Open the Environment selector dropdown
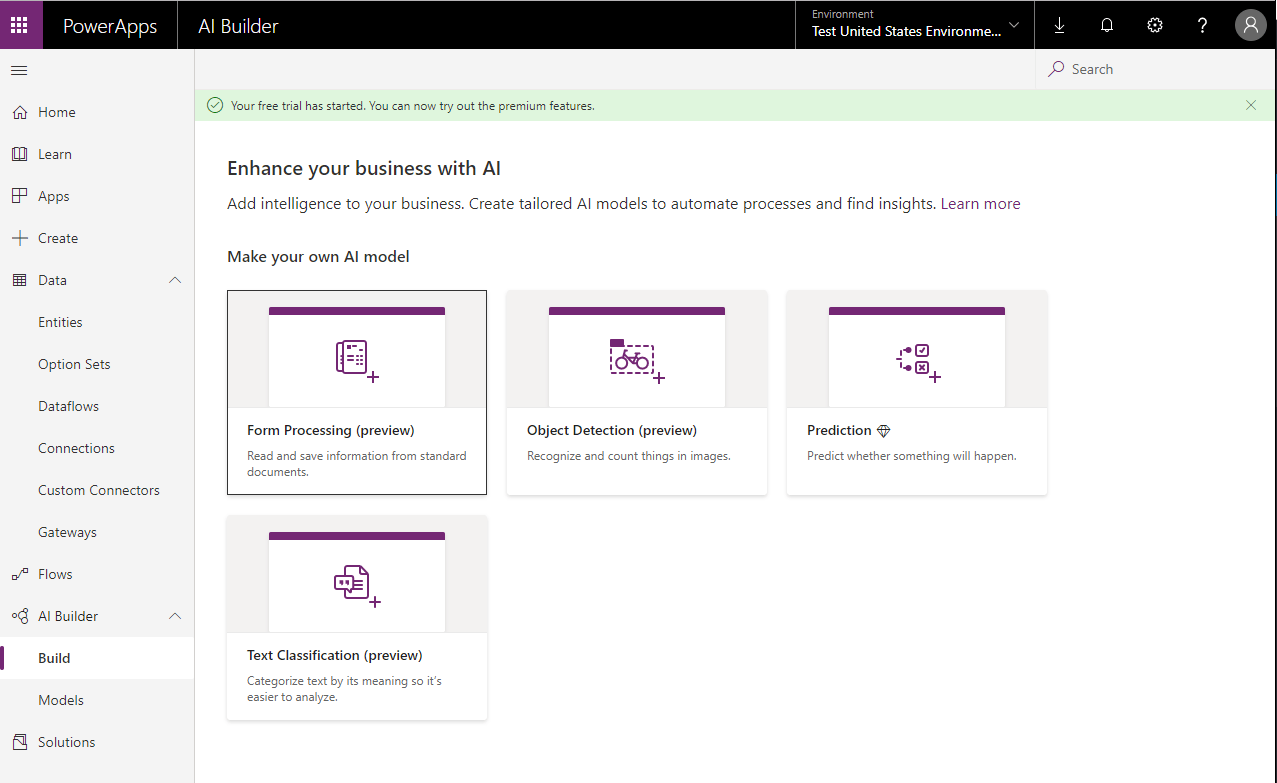Viewport: 1277px width, 783px height. pyautogui.click(x=915, y=25)
